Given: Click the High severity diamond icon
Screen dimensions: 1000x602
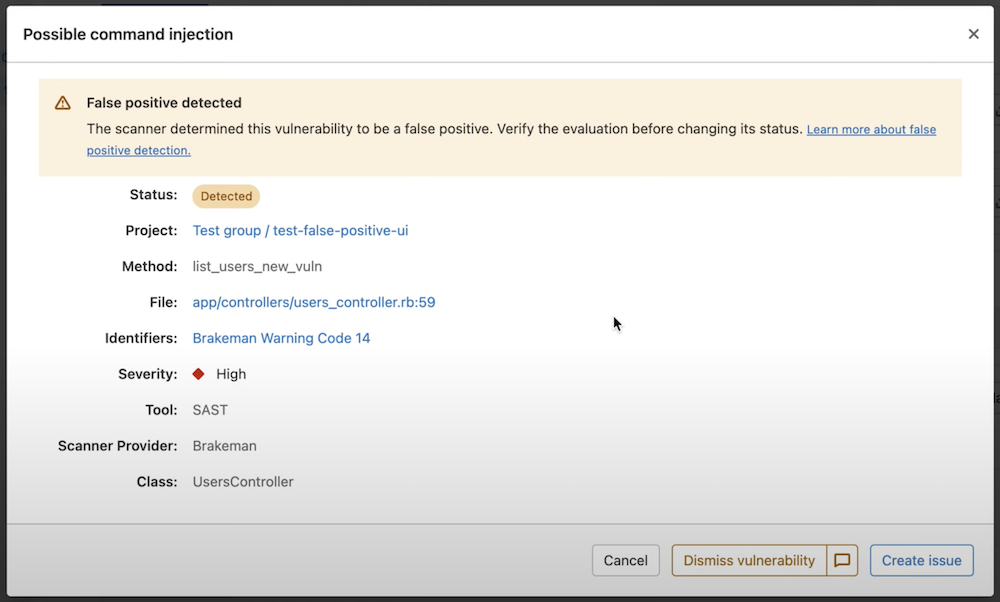Looking at the screenshot, I should pos(197,374).
